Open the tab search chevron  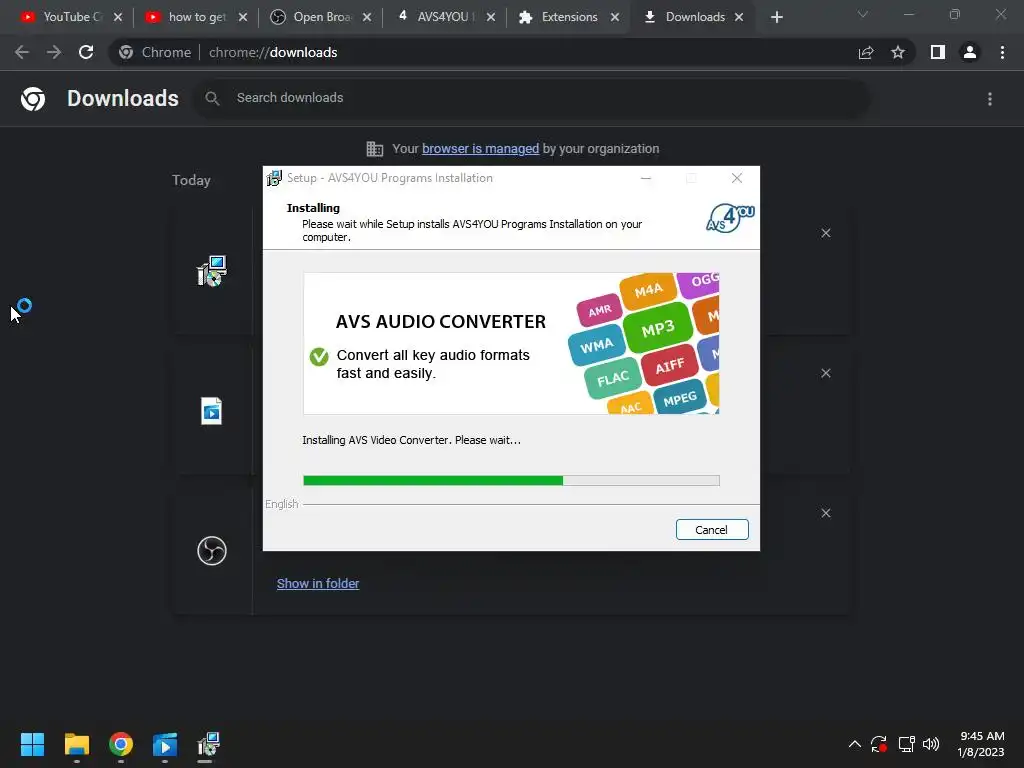pos(863,14)
